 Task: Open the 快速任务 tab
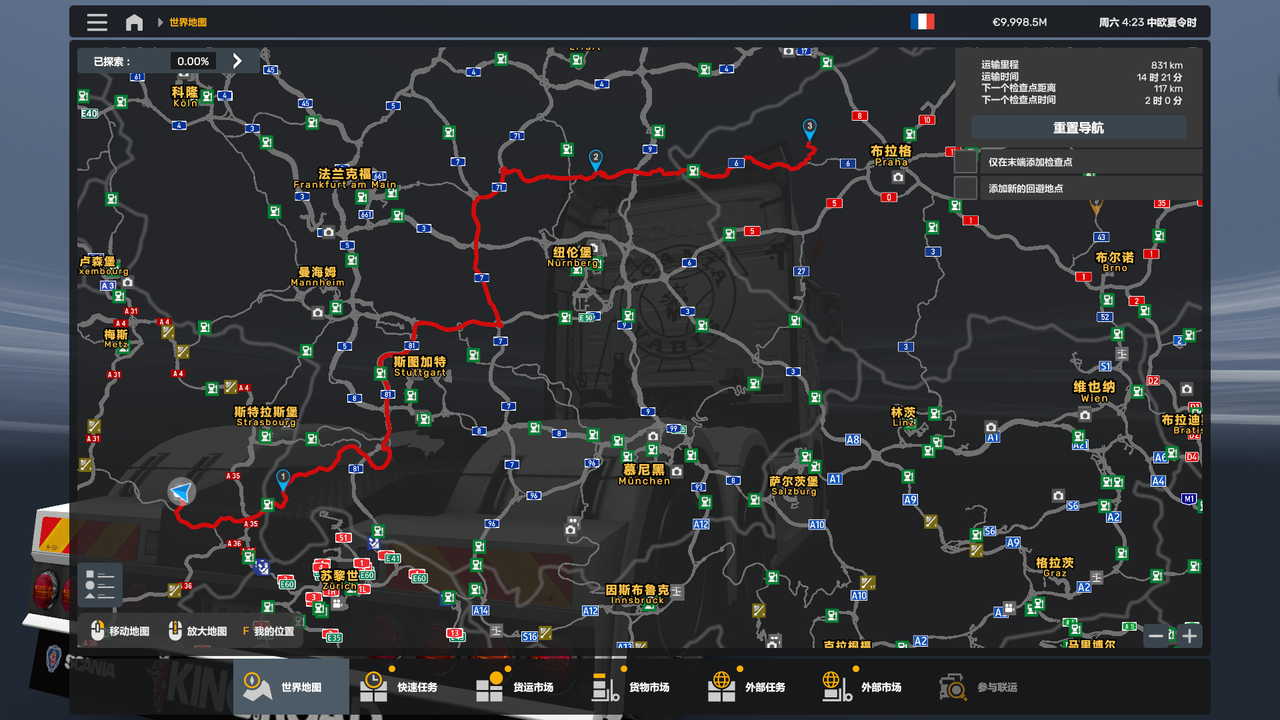point(408,687)
